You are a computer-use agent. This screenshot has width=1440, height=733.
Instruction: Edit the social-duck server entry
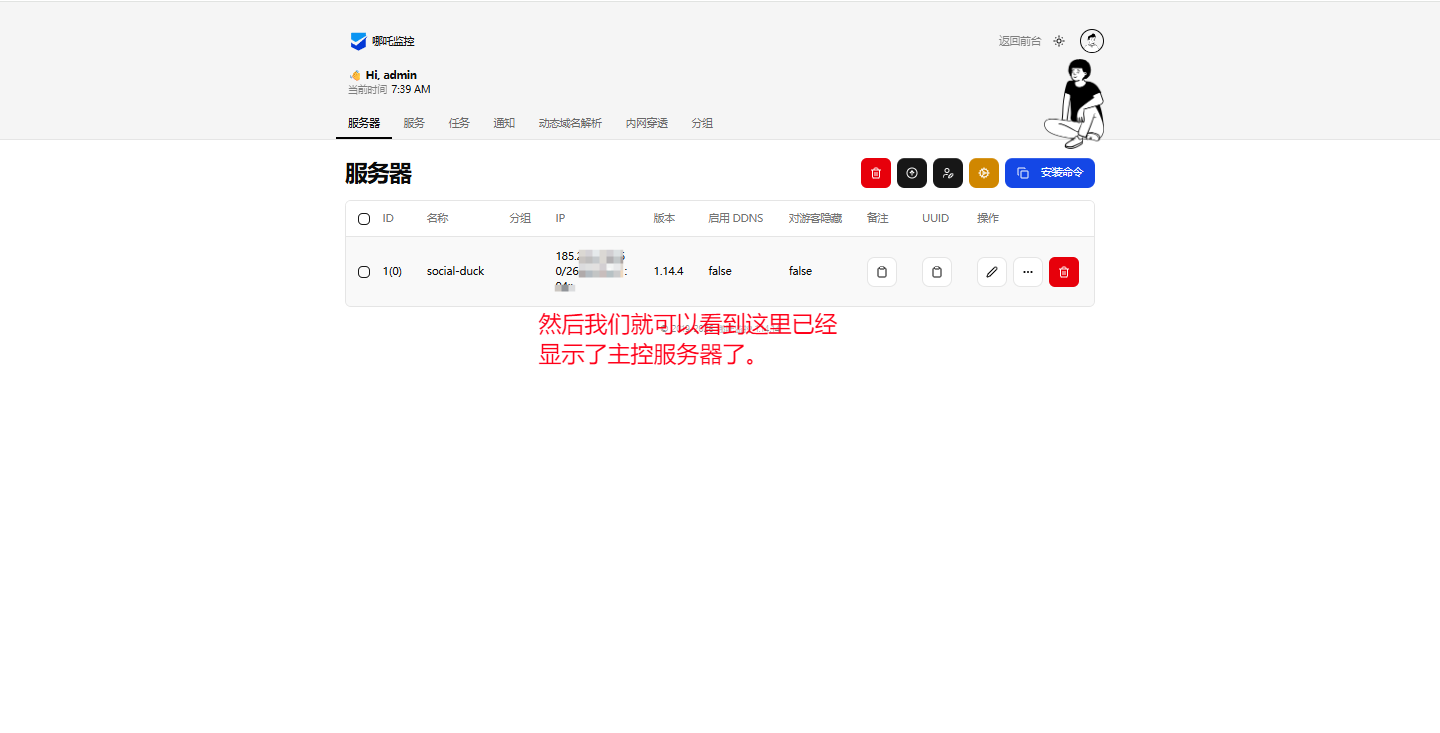991,272
